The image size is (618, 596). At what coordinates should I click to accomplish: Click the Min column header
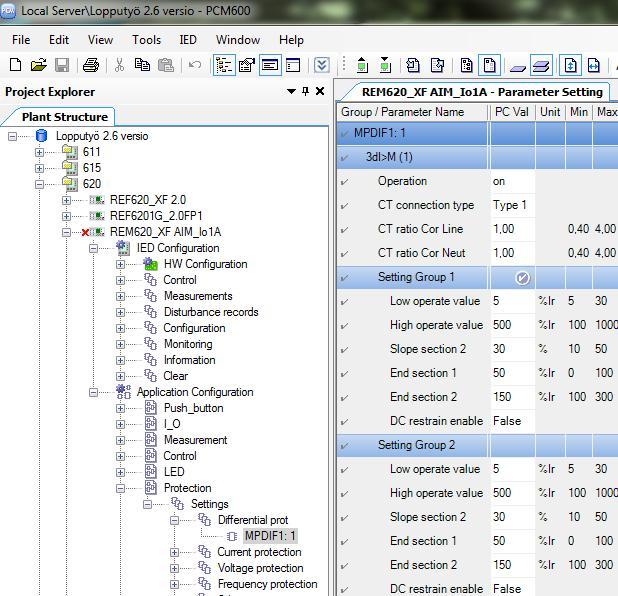[579, 112]
